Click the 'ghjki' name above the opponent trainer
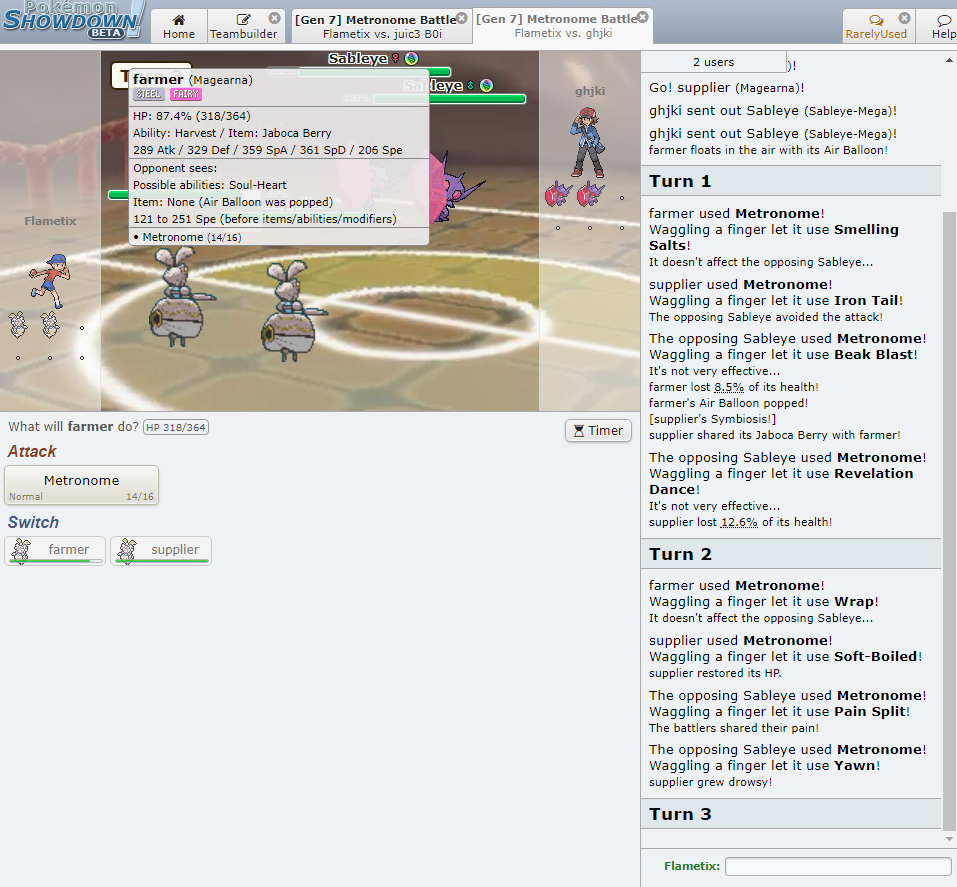Viewport: 957px width, 887px height. (x=590, y=92)
